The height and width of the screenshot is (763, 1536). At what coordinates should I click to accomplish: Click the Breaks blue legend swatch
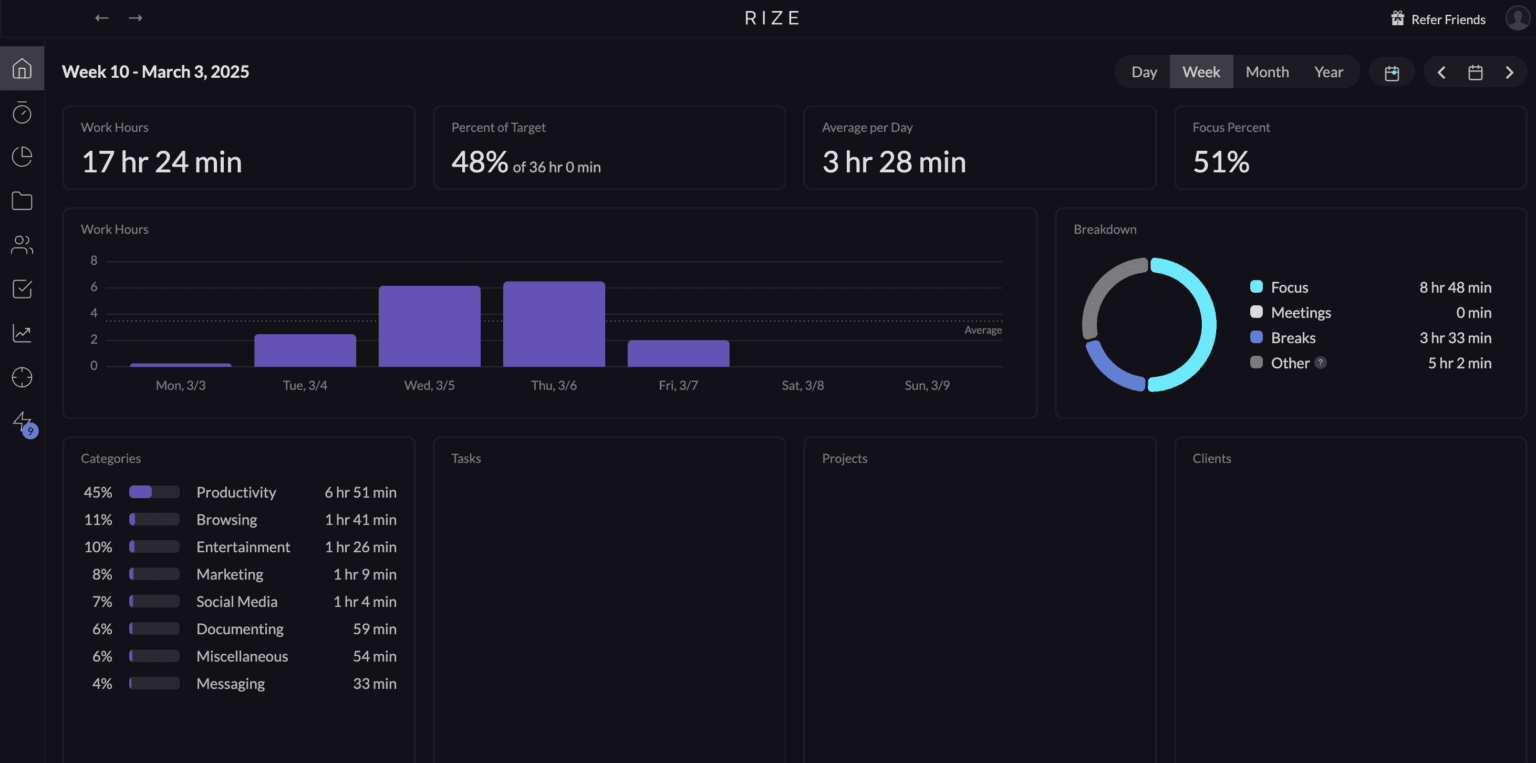click(x=1257, y=338)
